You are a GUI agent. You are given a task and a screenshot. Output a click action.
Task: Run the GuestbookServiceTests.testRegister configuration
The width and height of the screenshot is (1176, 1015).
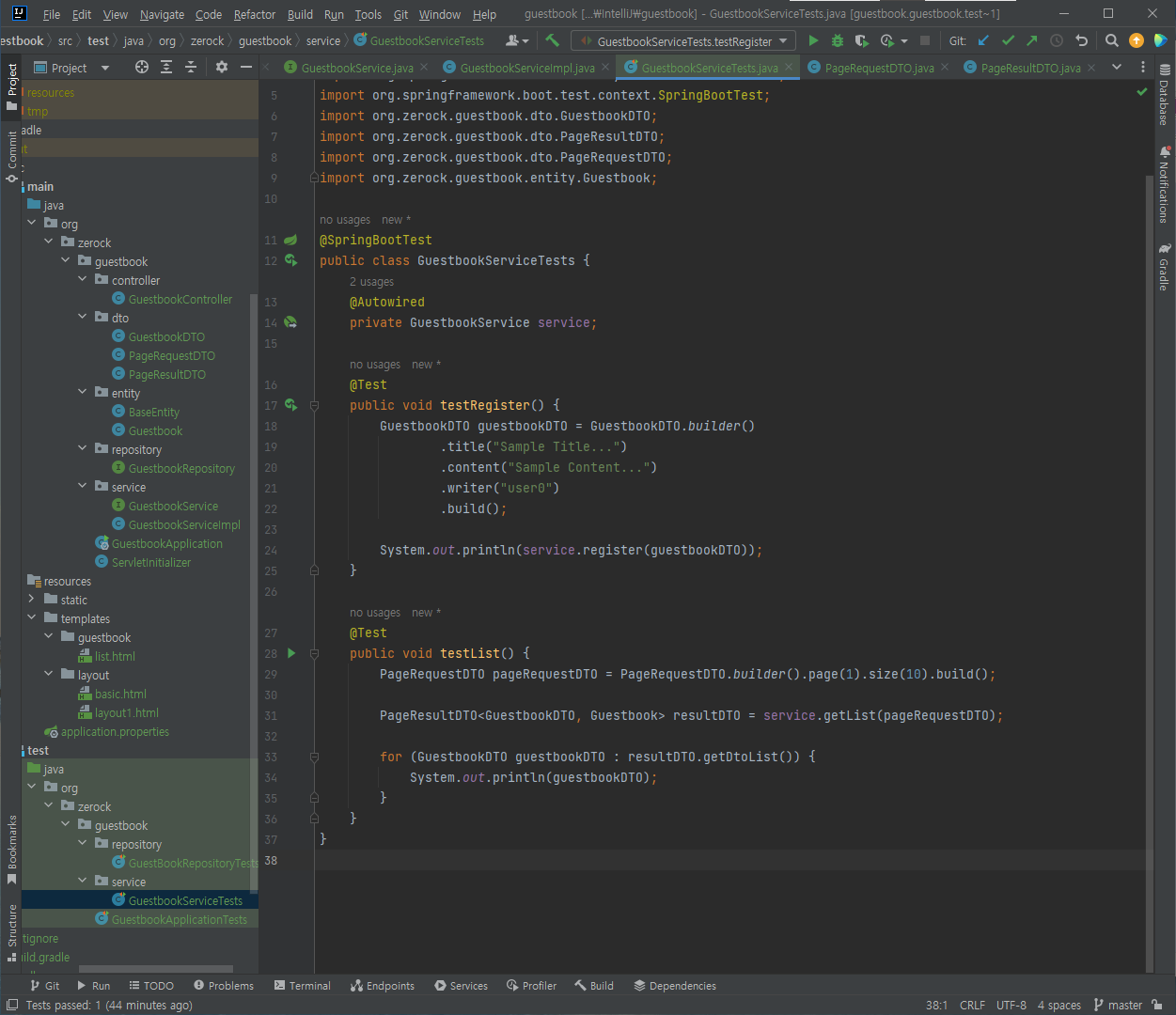(x=813, y=40)
